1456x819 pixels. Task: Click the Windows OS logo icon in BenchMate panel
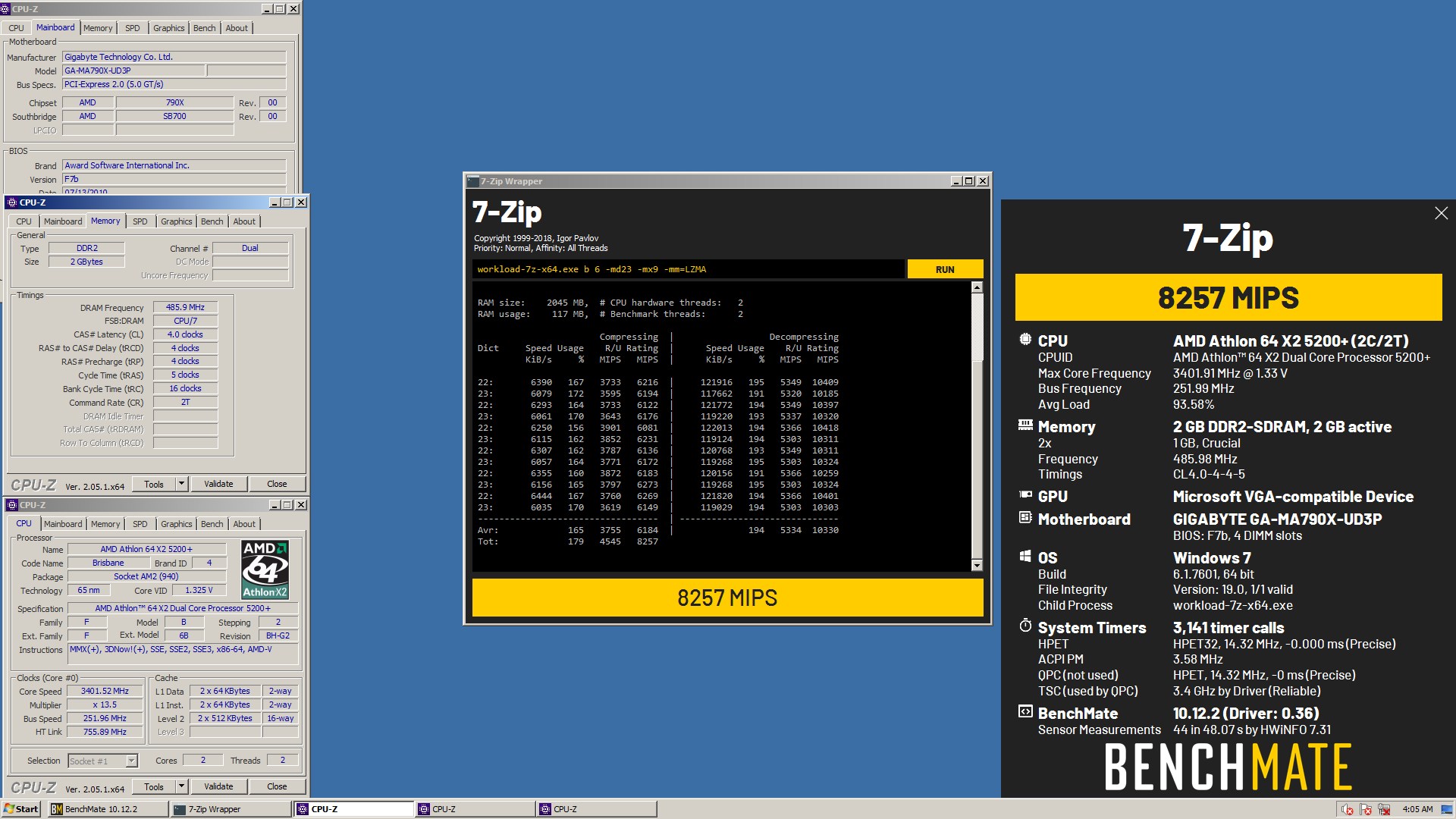tap(1025, 556)
